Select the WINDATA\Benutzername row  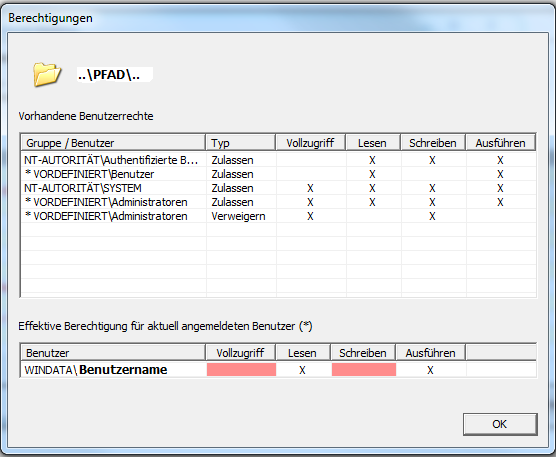(x=278, y=370)
